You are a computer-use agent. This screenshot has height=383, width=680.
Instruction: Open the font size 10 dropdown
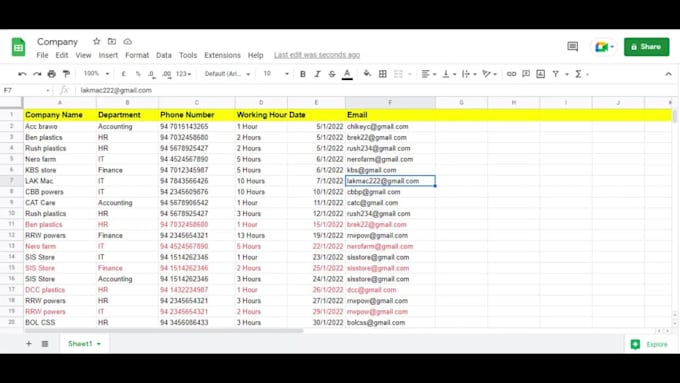coord(276,74)
